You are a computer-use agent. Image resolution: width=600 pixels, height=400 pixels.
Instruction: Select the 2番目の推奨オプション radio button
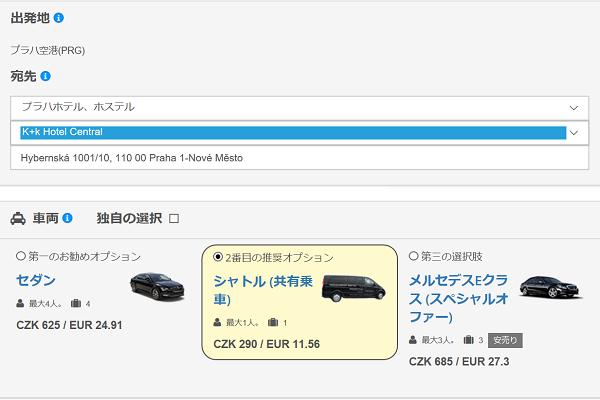coord(219,257)
